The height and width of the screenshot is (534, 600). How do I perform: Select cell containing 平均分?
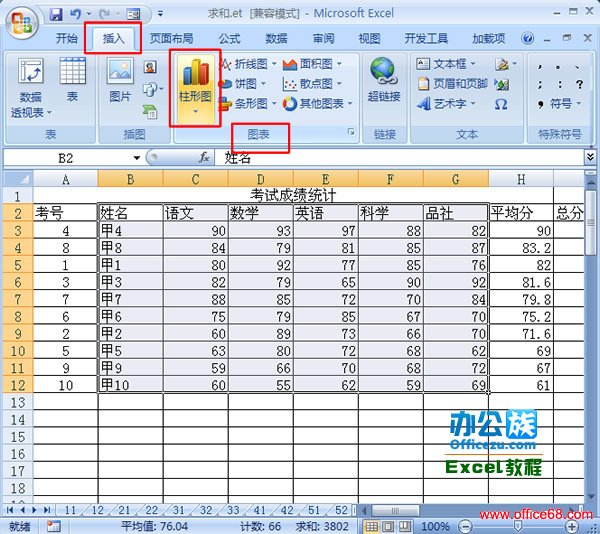[521, 213]
